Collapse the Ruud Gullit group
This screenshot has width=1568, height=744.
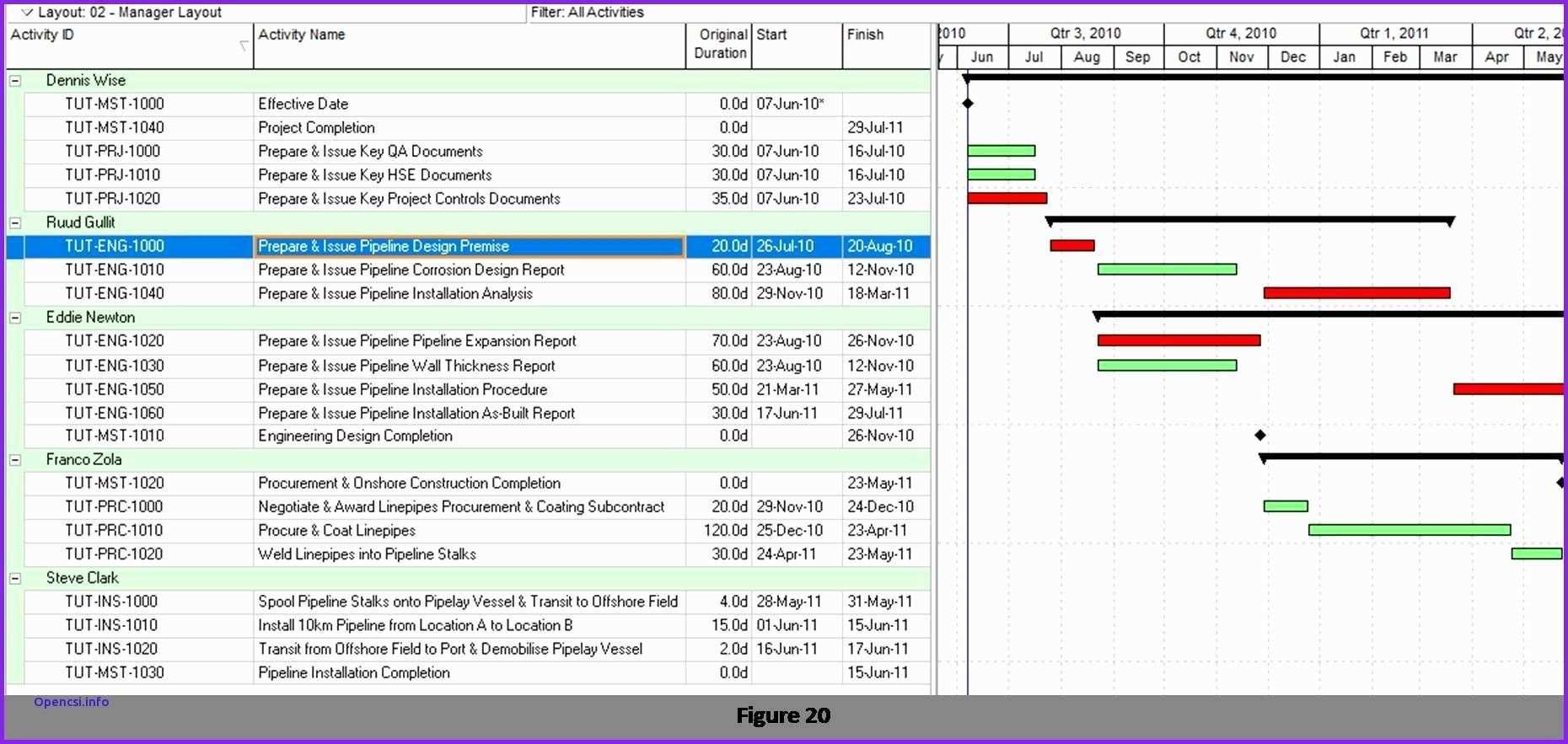point(15,223)
